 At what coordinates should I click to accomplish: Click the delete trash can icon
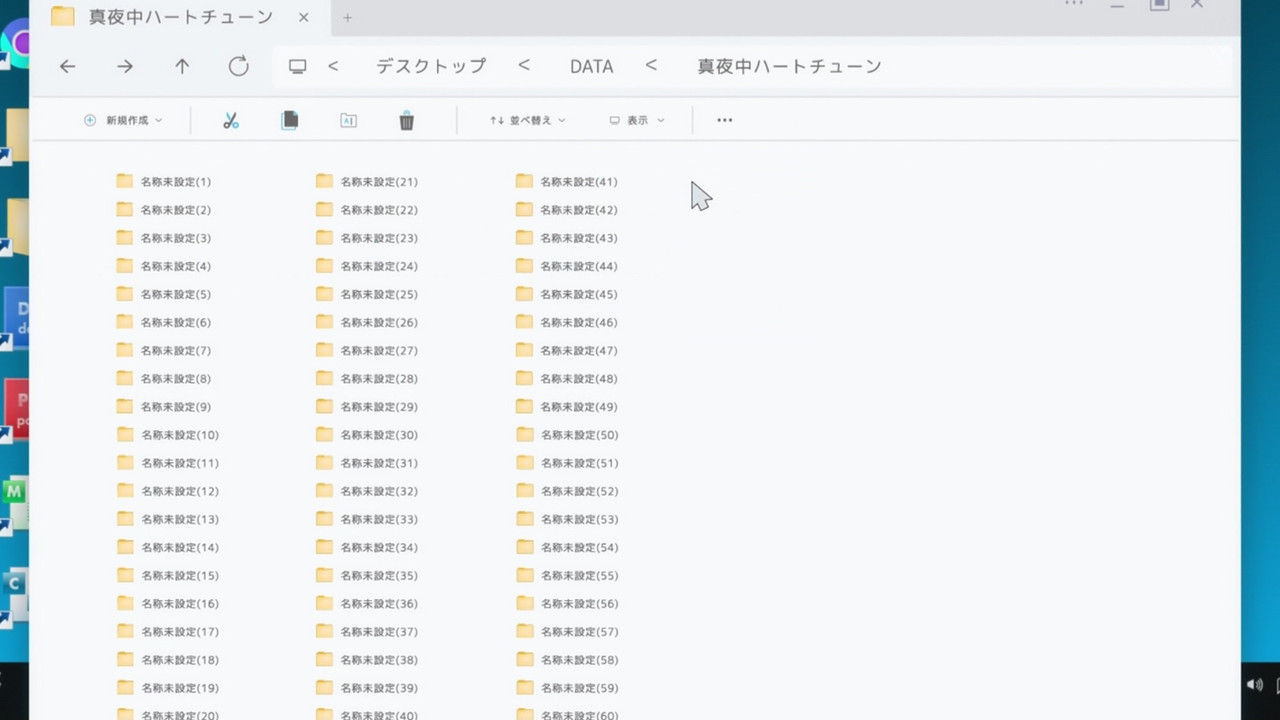tap(406, 121)
